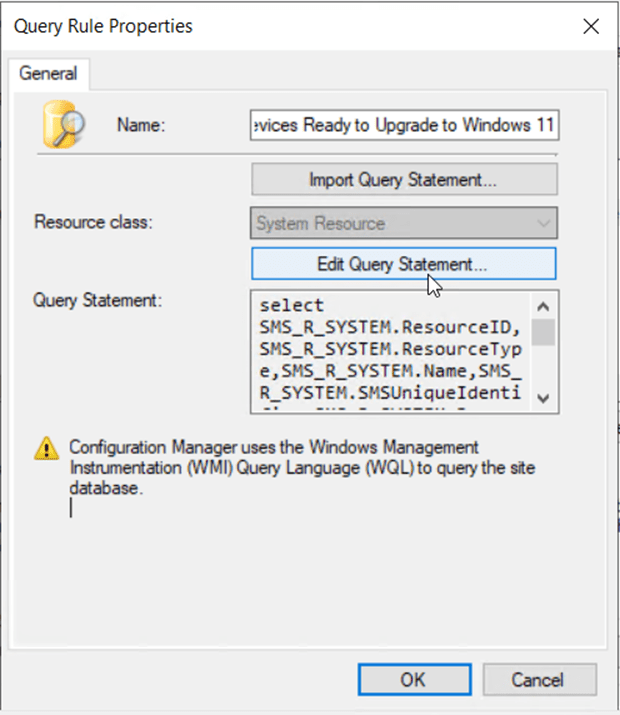Click into the Name text field
Image resolution: width=620 pixels, height=715 pixels.
tap(404, 127)
